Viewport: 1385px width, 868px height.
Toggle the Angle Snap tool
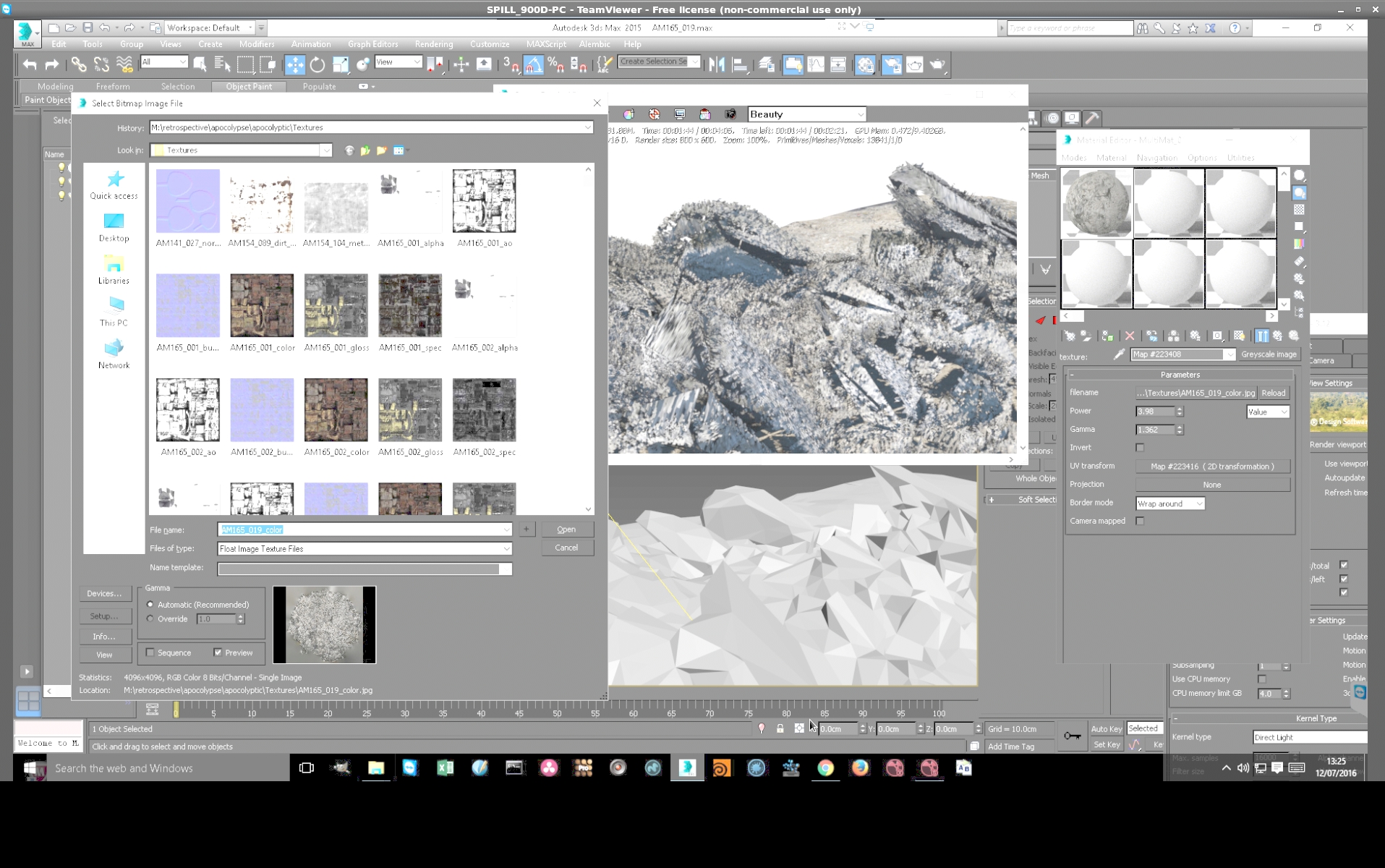[533, 65]
